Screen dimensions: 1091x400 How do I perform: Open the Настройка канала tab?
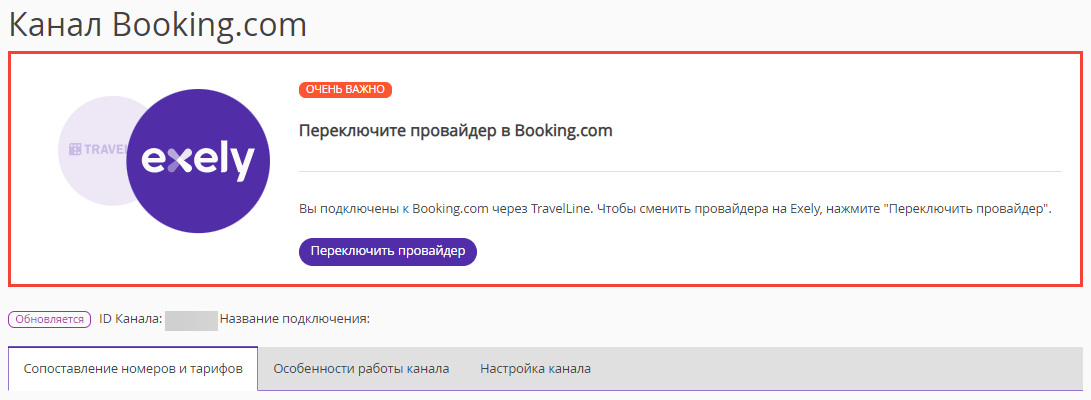tap(535, 369)
